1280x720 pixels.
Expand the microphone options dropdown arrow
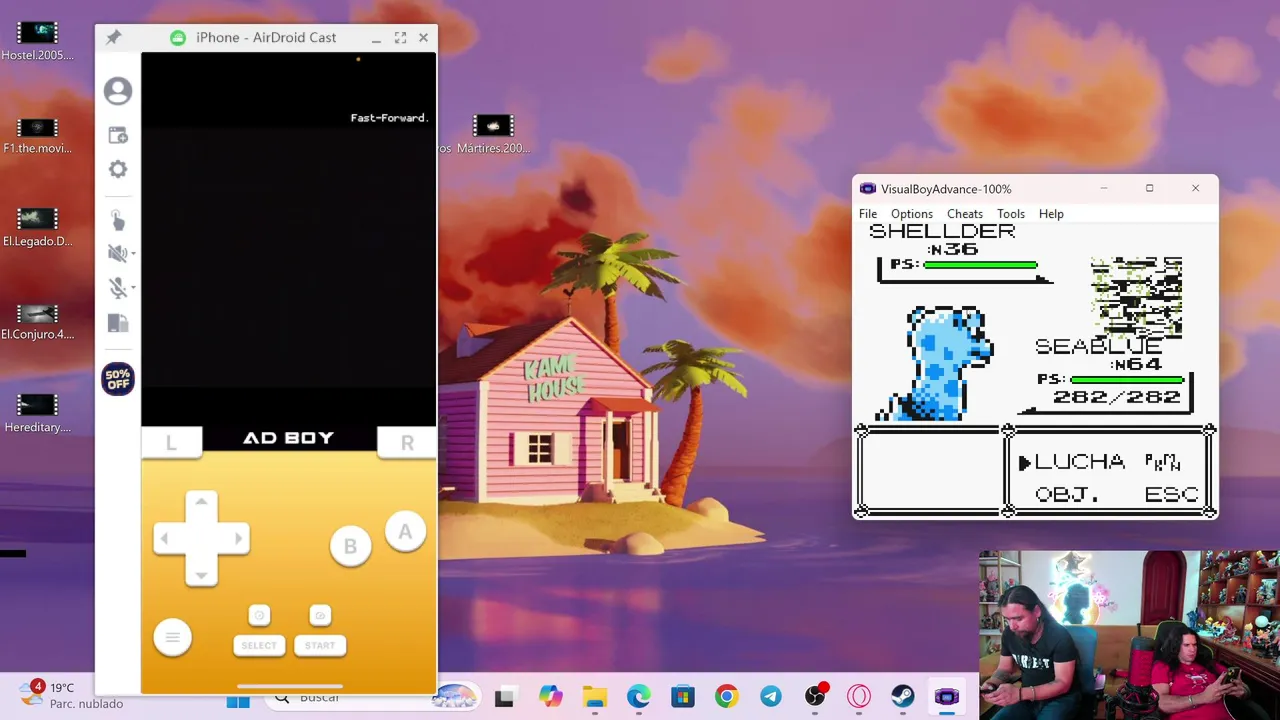[133, 288]
